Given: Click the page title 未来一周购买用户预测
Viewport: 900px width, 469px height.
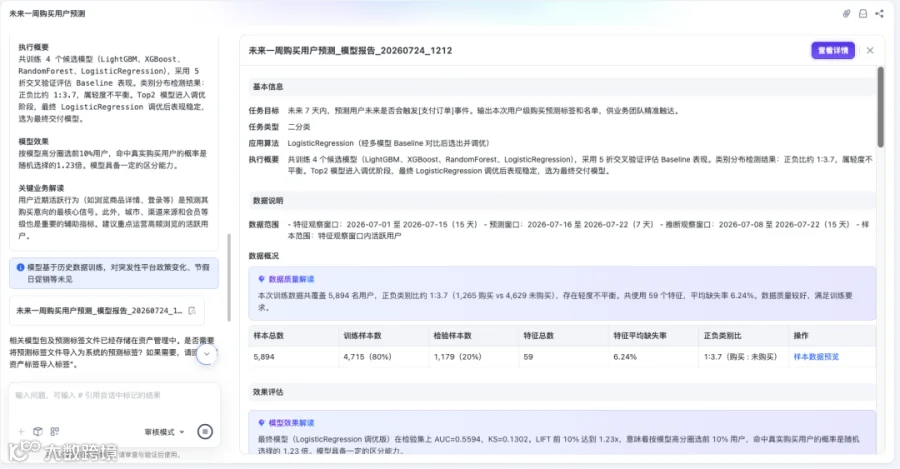Looking at the screenshot, I should point(47,13).
